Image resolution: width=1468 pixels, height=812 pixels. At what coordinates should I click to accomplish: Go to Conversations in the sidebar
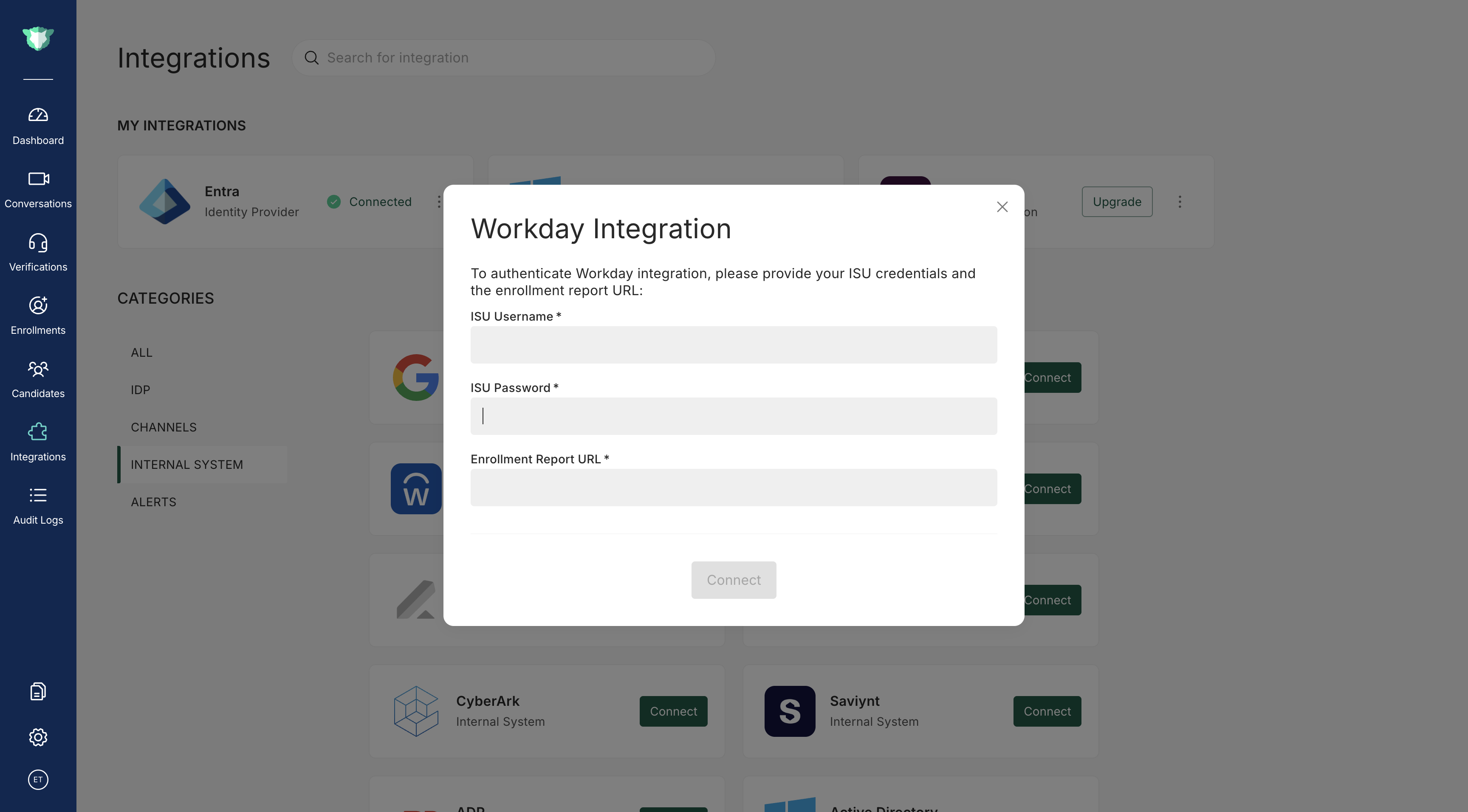coord(38,190)
